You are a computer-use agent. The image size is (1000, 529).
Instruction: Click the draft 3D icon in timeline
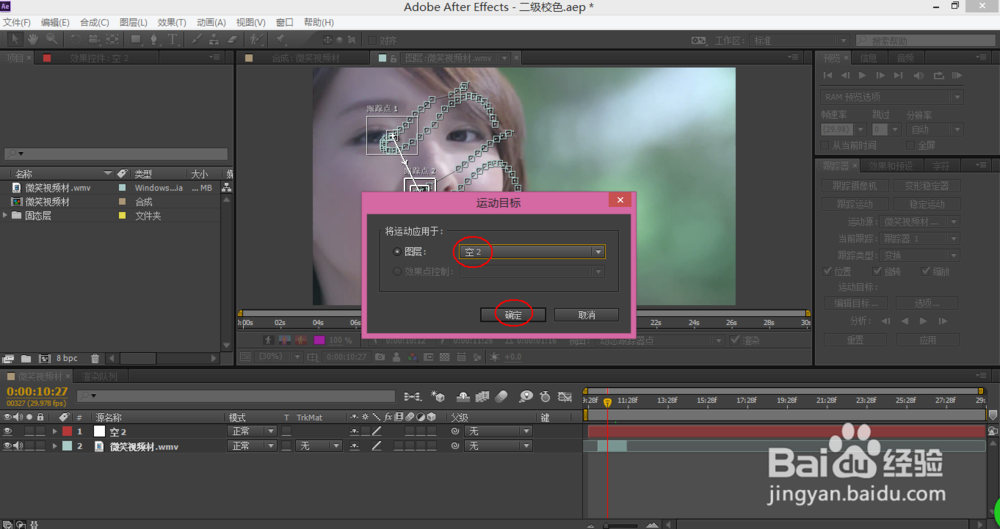(x=438, y=396)
